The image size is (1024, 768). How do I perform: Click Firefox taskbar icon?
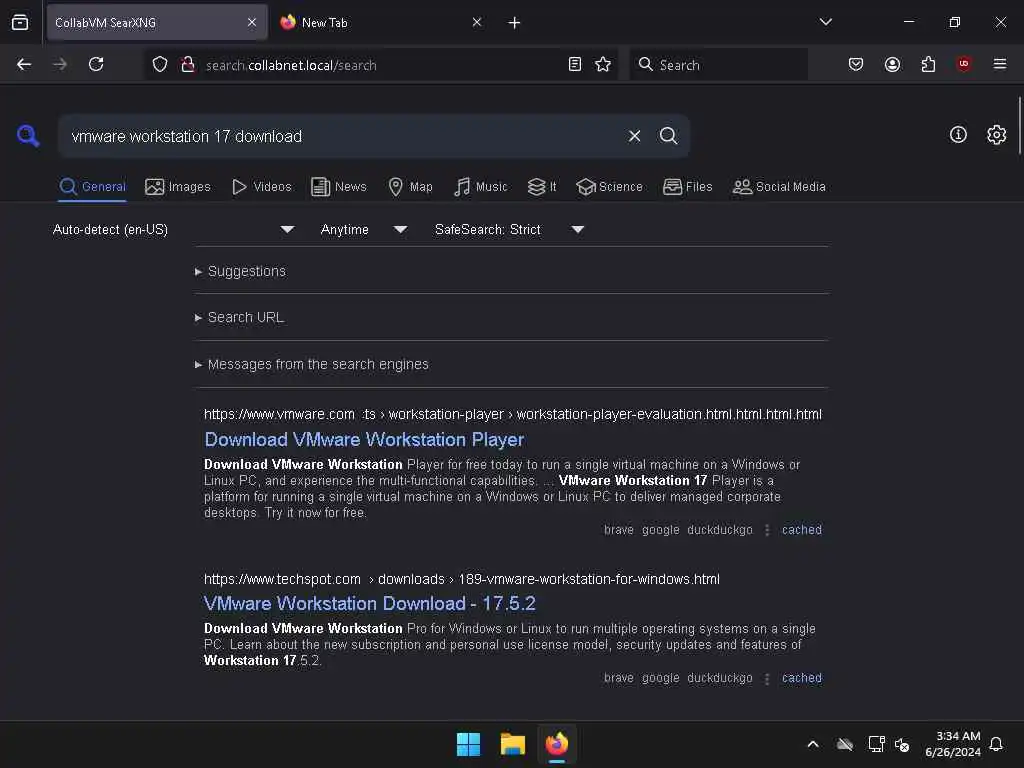click(x=556, y=744)
